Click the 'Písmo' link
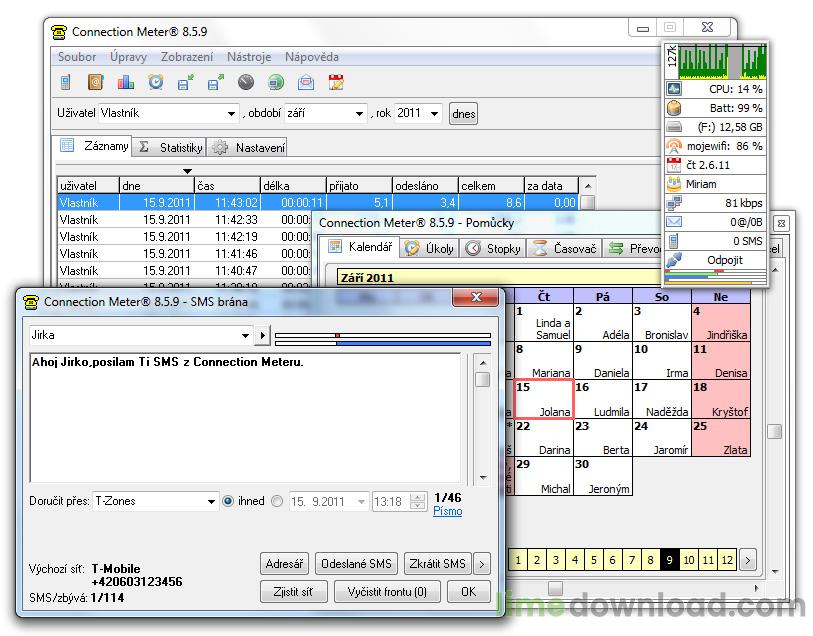Image resolution: width=813 pixels, height=636 pixels. pyautogui.click(x=447, y=511)
